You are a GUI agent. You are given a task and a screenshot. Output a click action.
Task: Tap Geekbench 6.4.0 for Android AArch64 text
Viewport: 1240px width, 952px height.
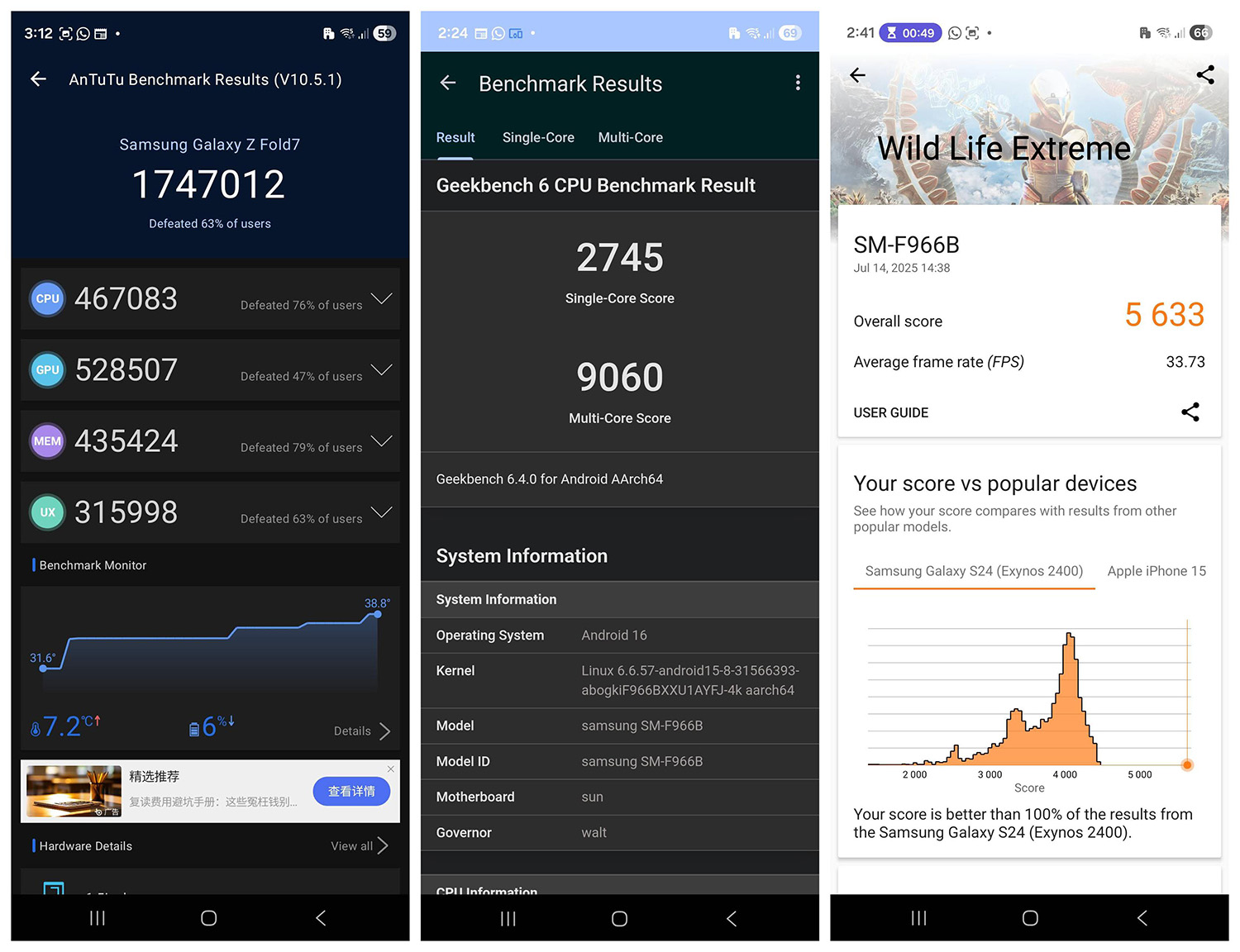click(x=550, y=479)
